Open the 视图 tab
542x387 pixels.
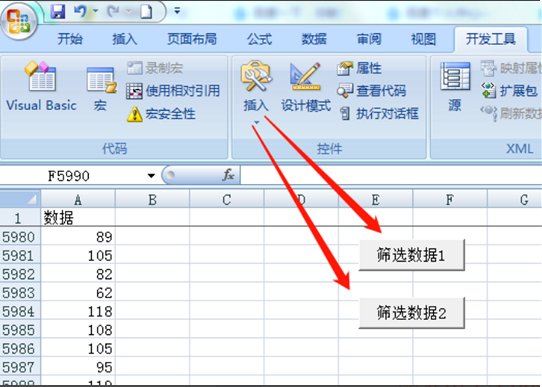[423, 39]
